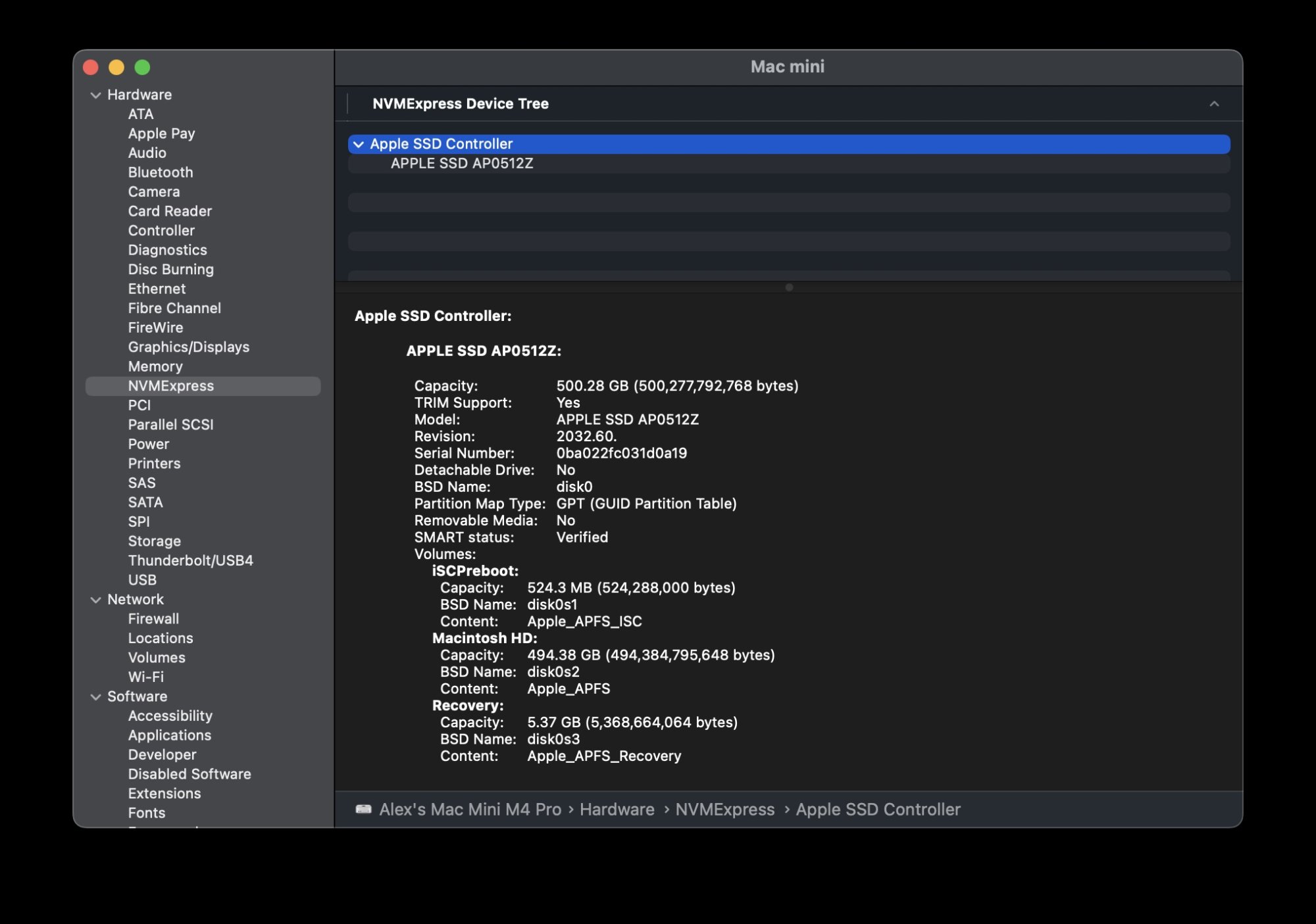Open Bluetooth in the Hardware list
This screenshot has width=1316, height=924.
pyautogui.click(x=161, y=172)
